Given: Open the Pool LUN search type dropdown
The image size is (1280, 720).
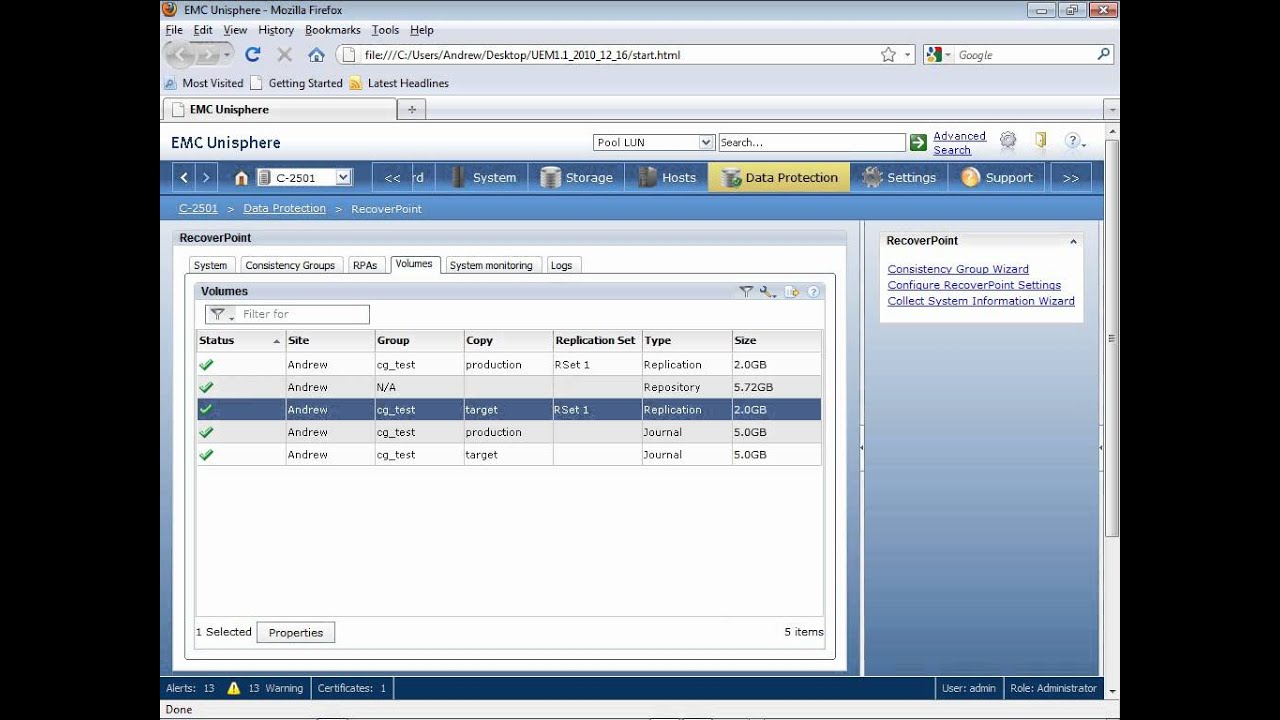Looking at the screenshot, I should (706, 142).
